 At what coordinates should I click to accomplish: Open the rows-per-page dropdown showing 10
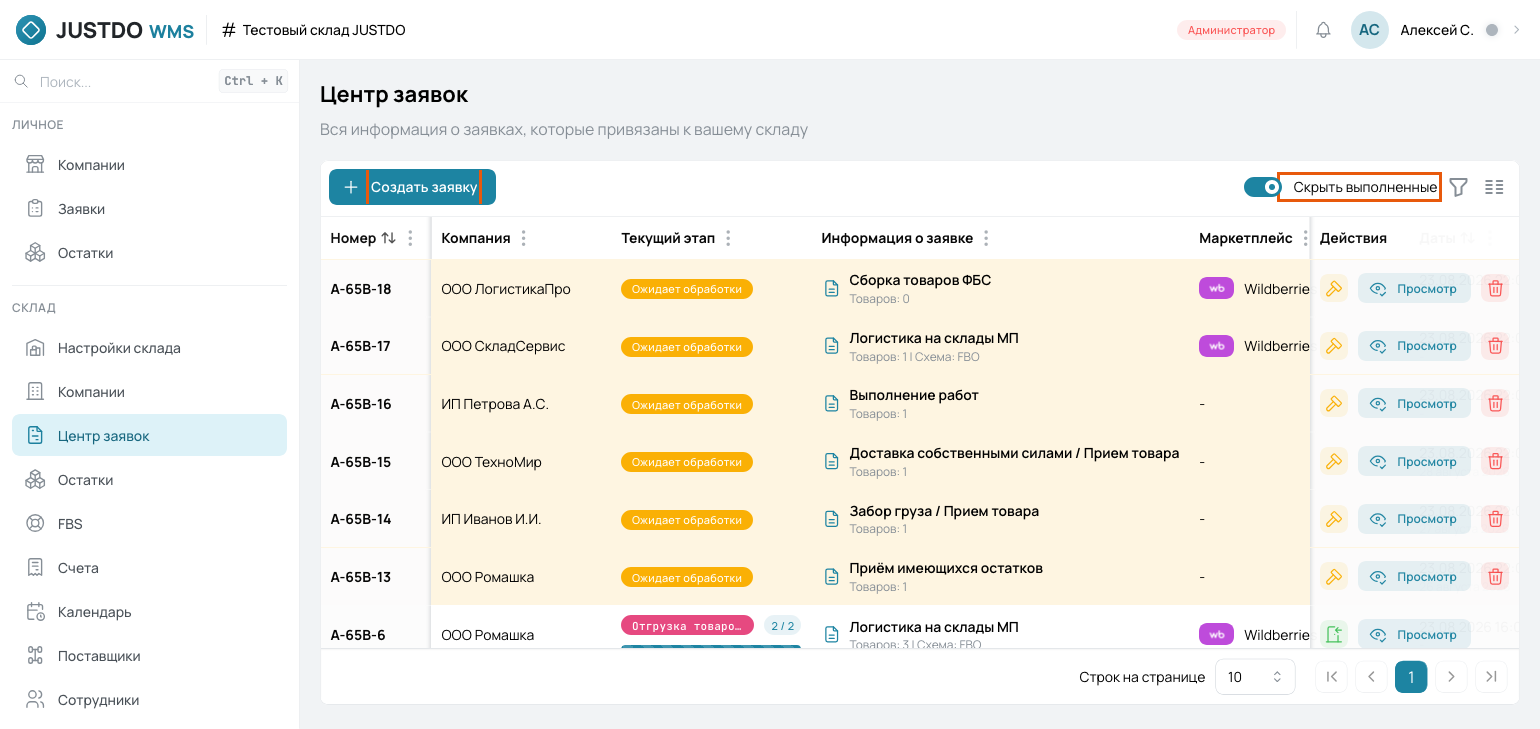[1255, 677]
